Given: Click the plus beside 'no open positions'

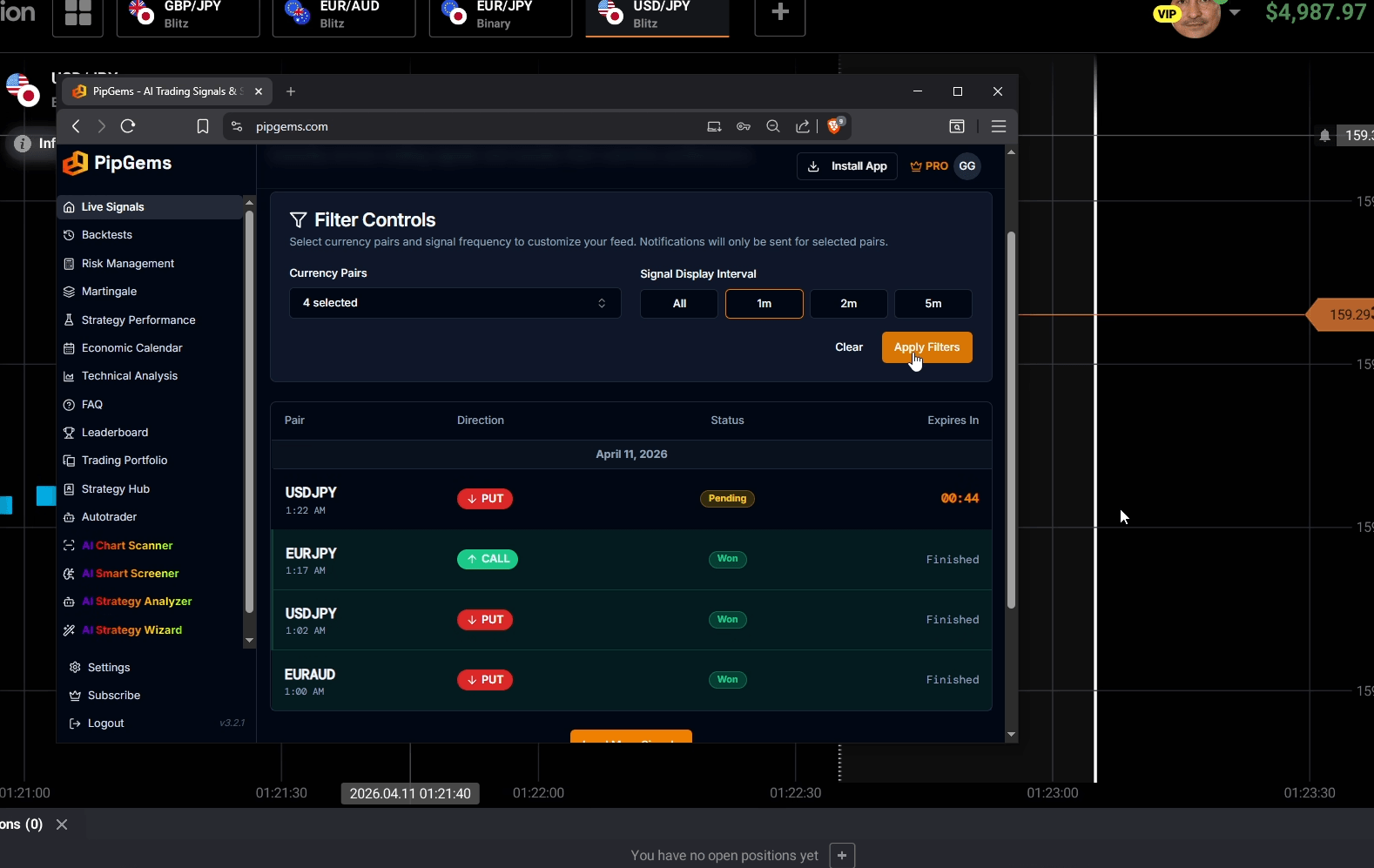Looking at the screenshot, I should tap(842, 856).
